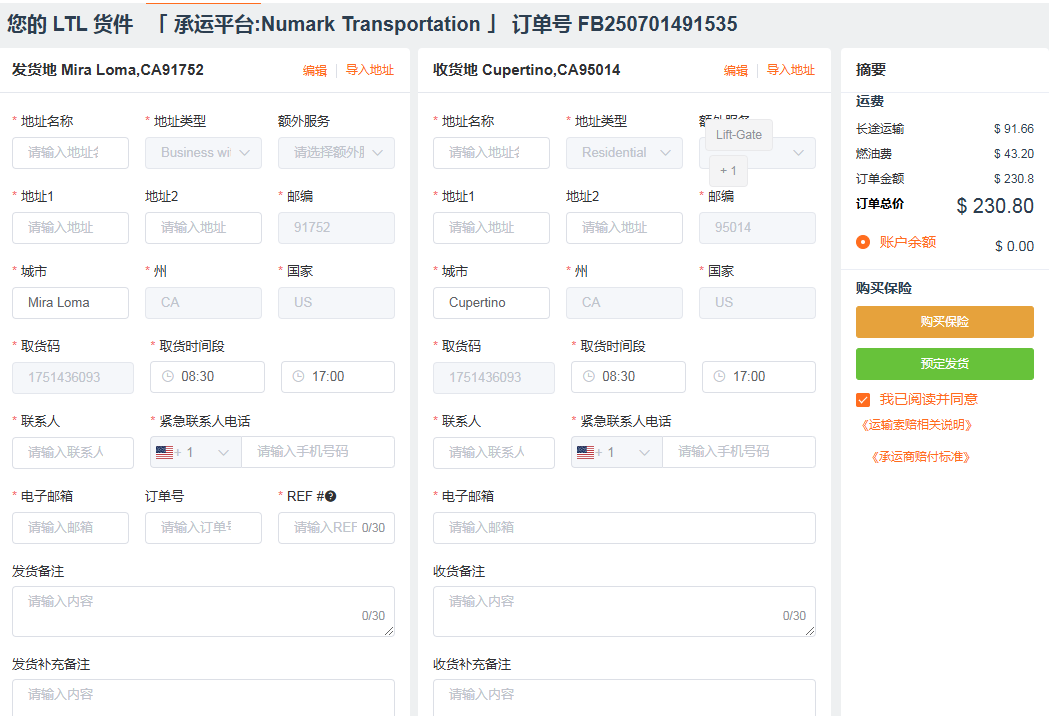Toggle the 我已阅读并同意 agreement checkbox
The height and width of the screenshot is (716, 1049).
coord(863,400)
